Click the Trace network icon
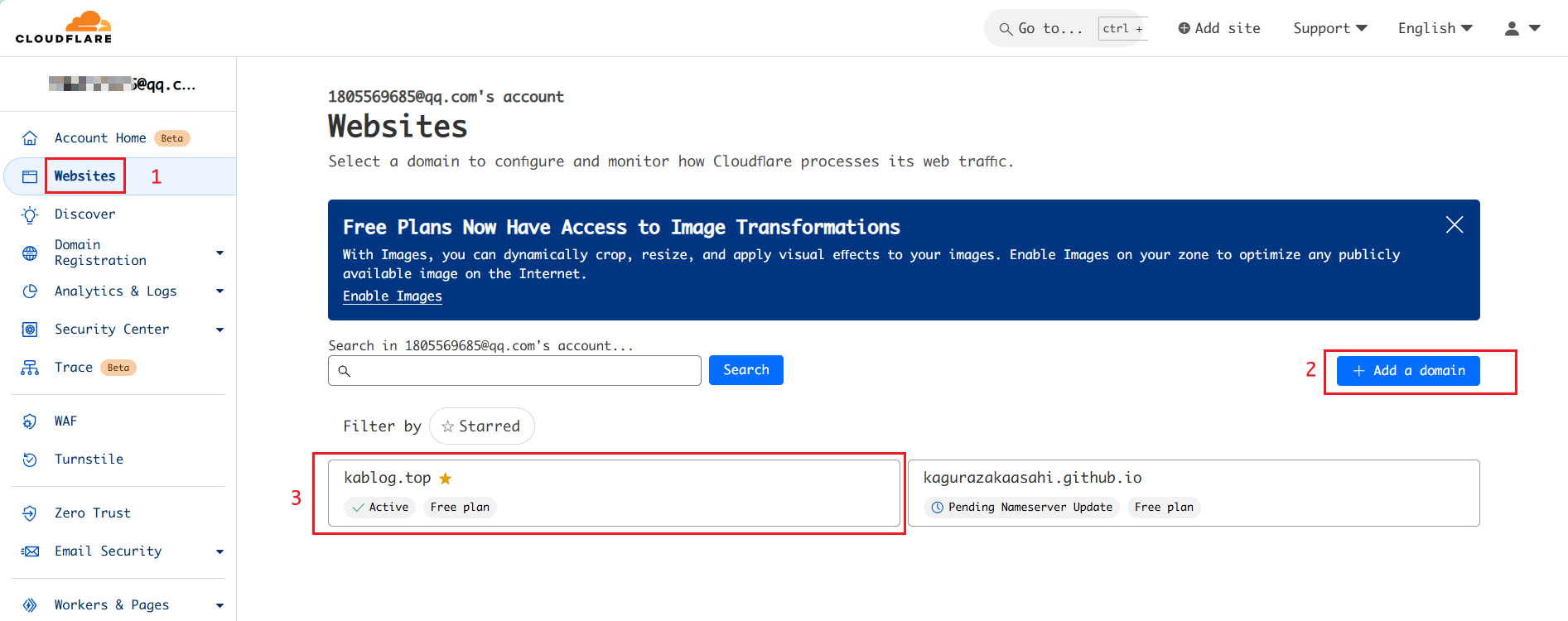 (30, 368)
